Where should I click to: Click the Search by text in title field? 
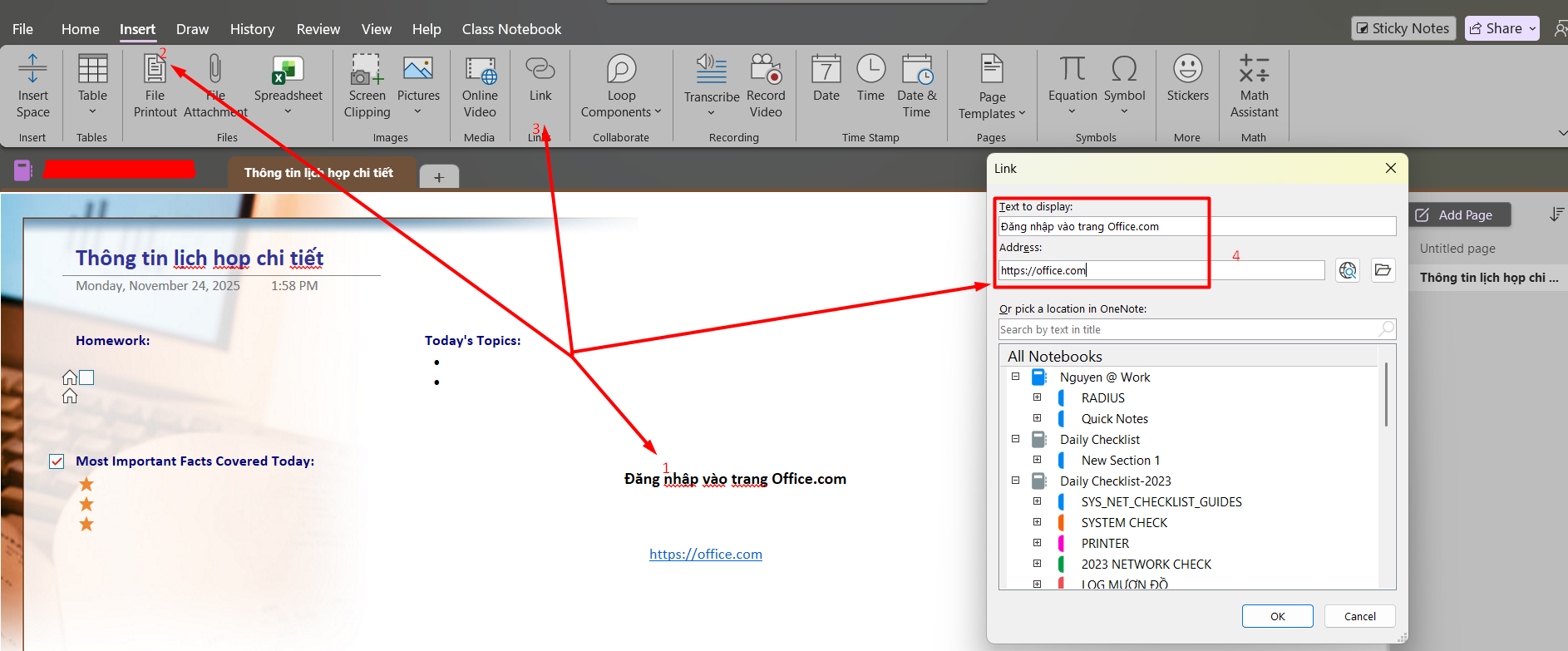click(x=1187, y=330)
